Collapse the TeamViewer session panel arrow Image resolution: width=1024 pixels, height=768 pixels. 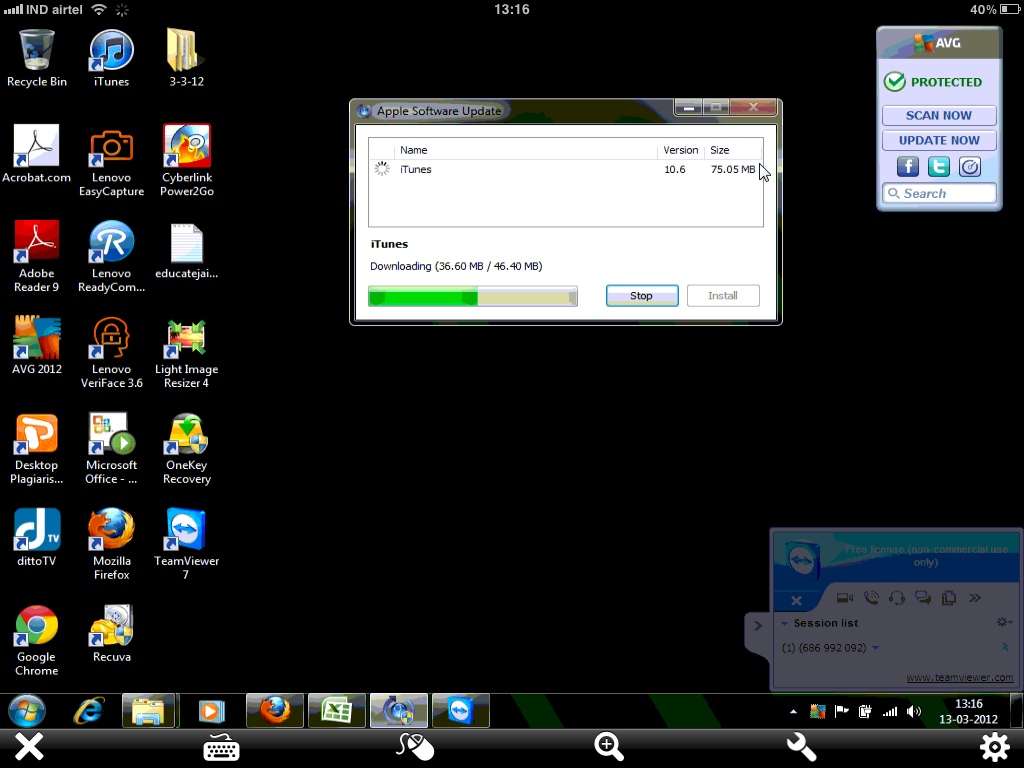click(758, 626)
